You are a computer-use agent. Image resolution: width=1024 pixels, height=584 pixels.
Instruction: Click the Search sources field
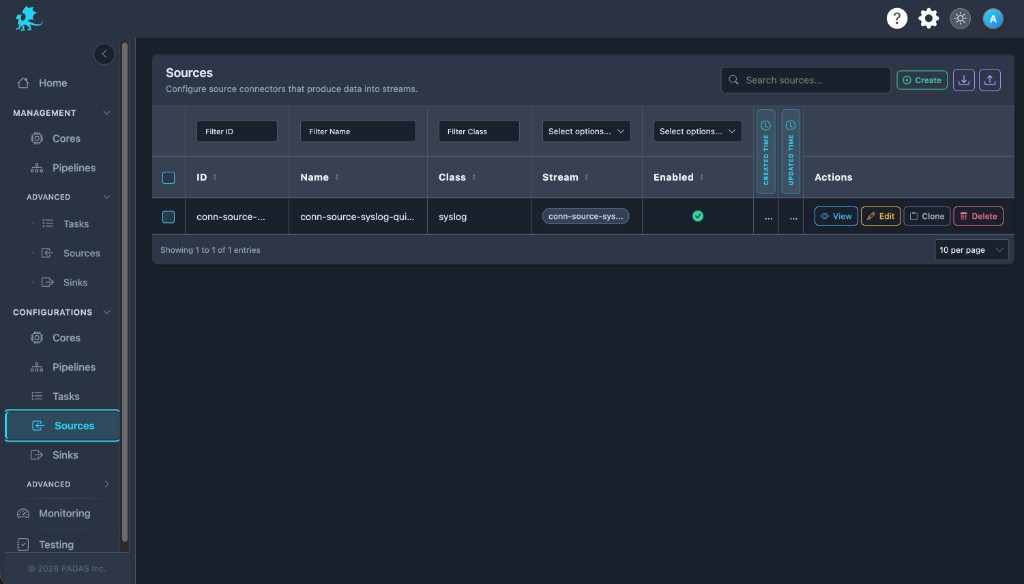(805, 80)
